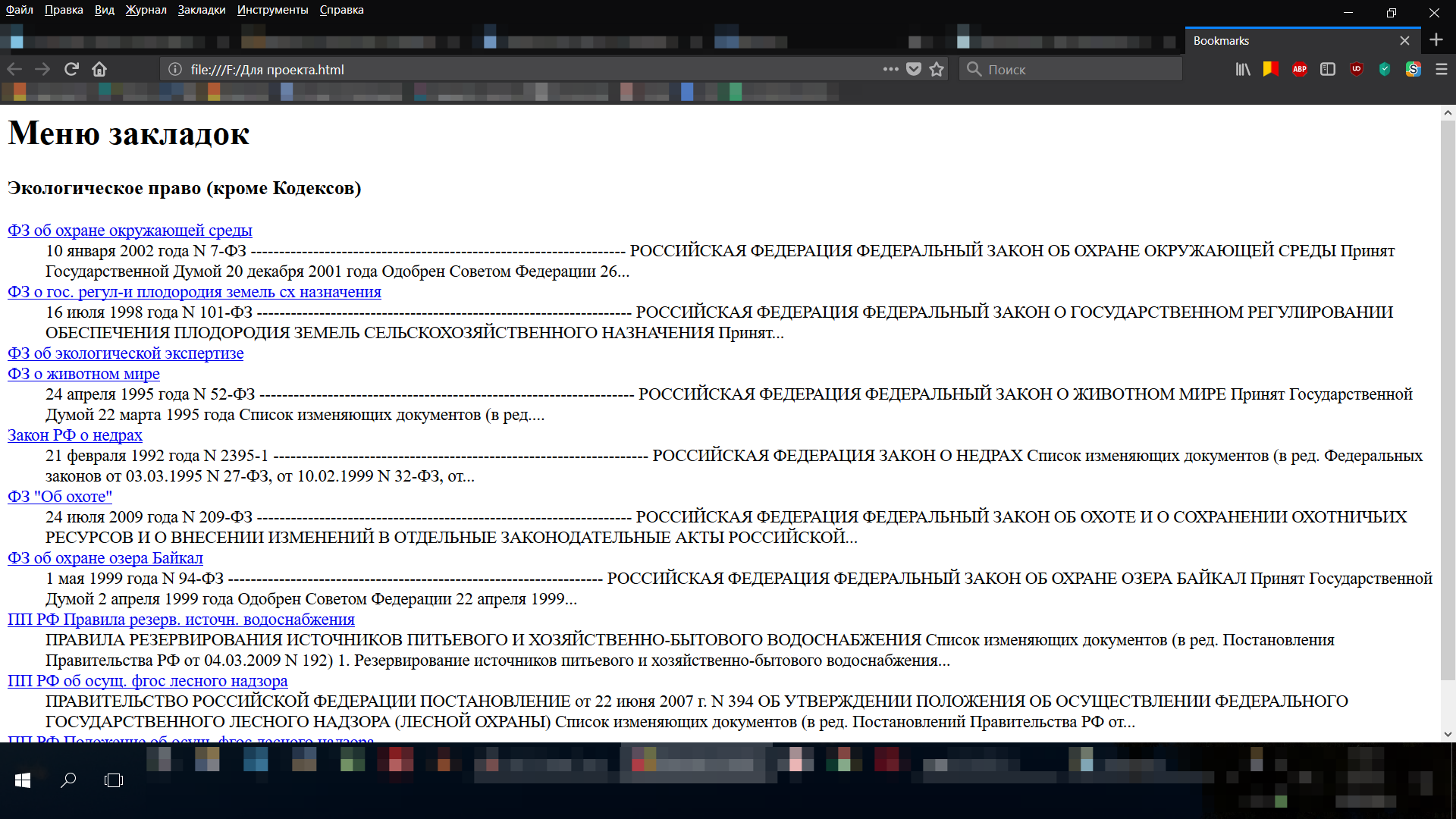Click the page scrollbar up arrow
1456x819 pixels.
pos(1448,113)
